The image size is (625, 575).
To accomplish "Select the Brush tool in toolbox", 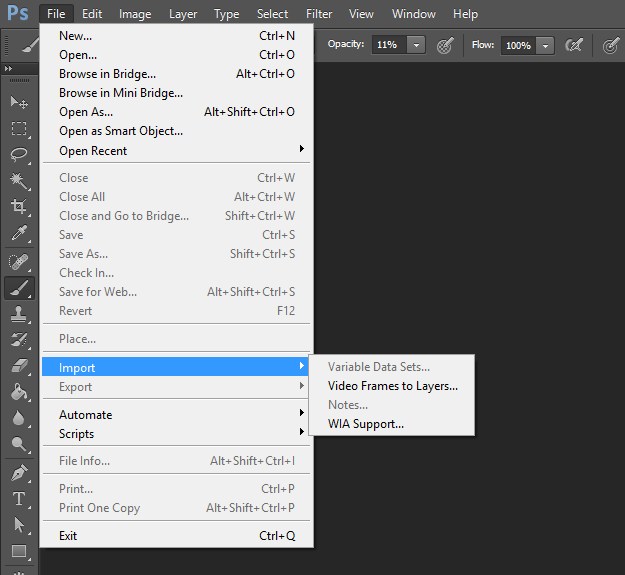I will pyautogui.click(x=19, y=288).
